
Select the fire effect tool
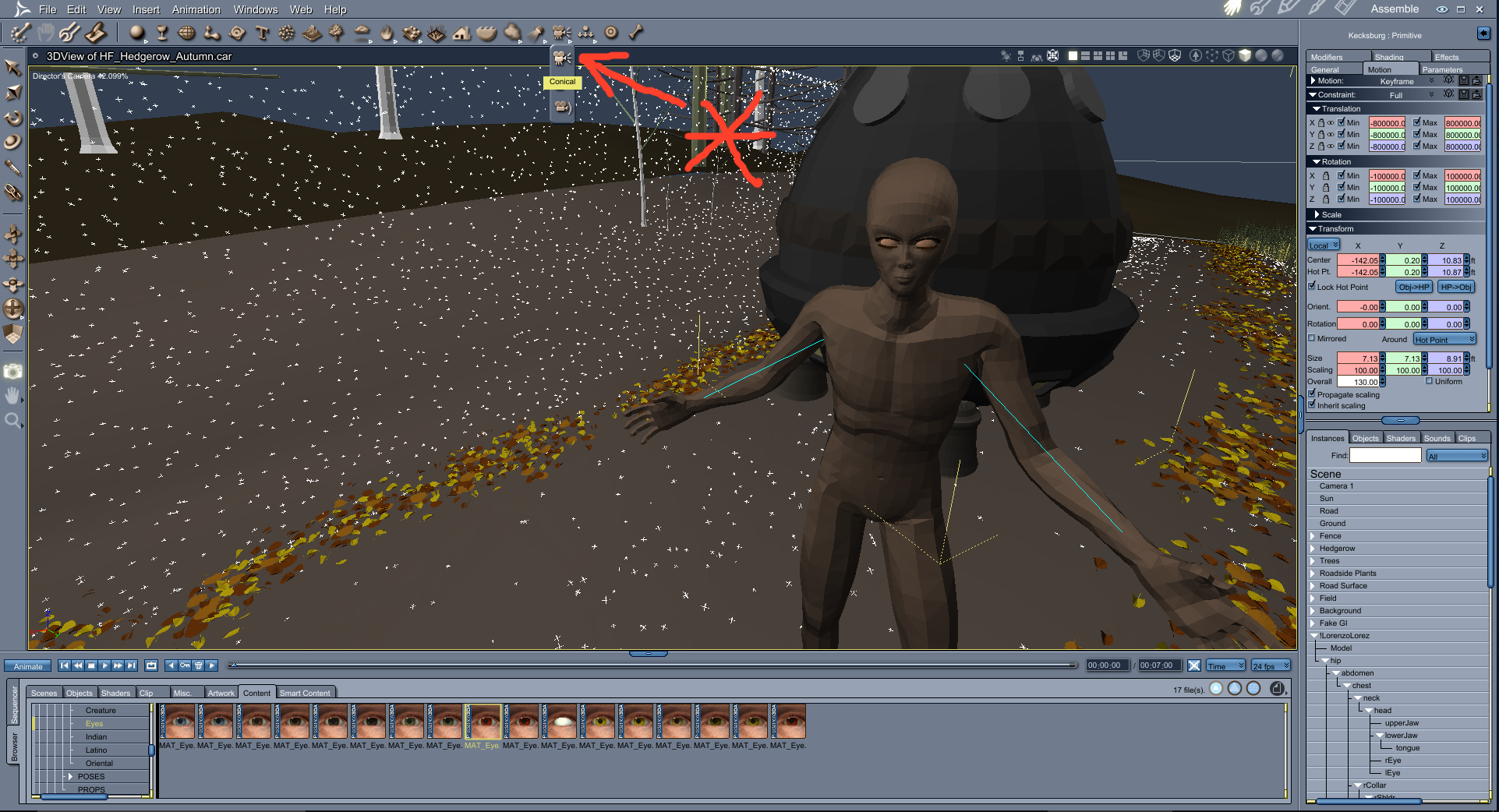click(387, 32)
